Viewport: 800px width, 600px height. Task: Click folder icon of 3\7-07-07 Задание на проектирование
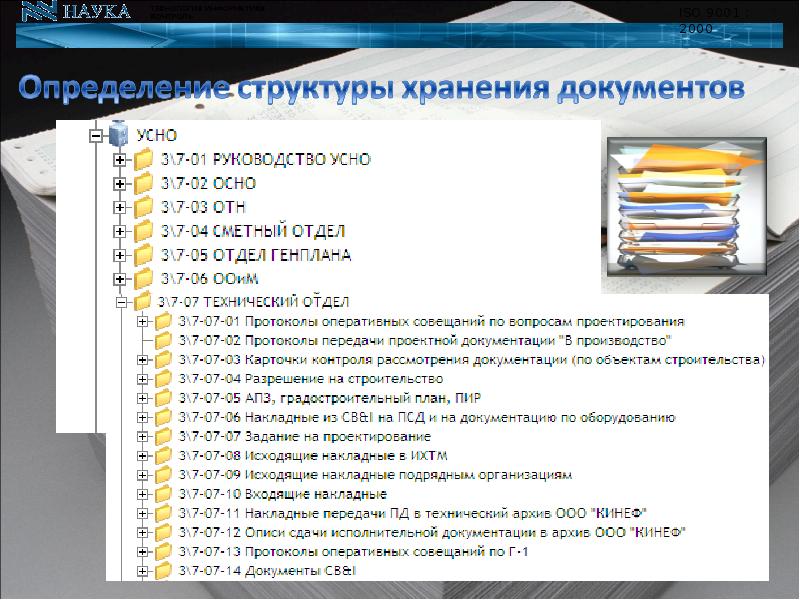click(163, 436)
